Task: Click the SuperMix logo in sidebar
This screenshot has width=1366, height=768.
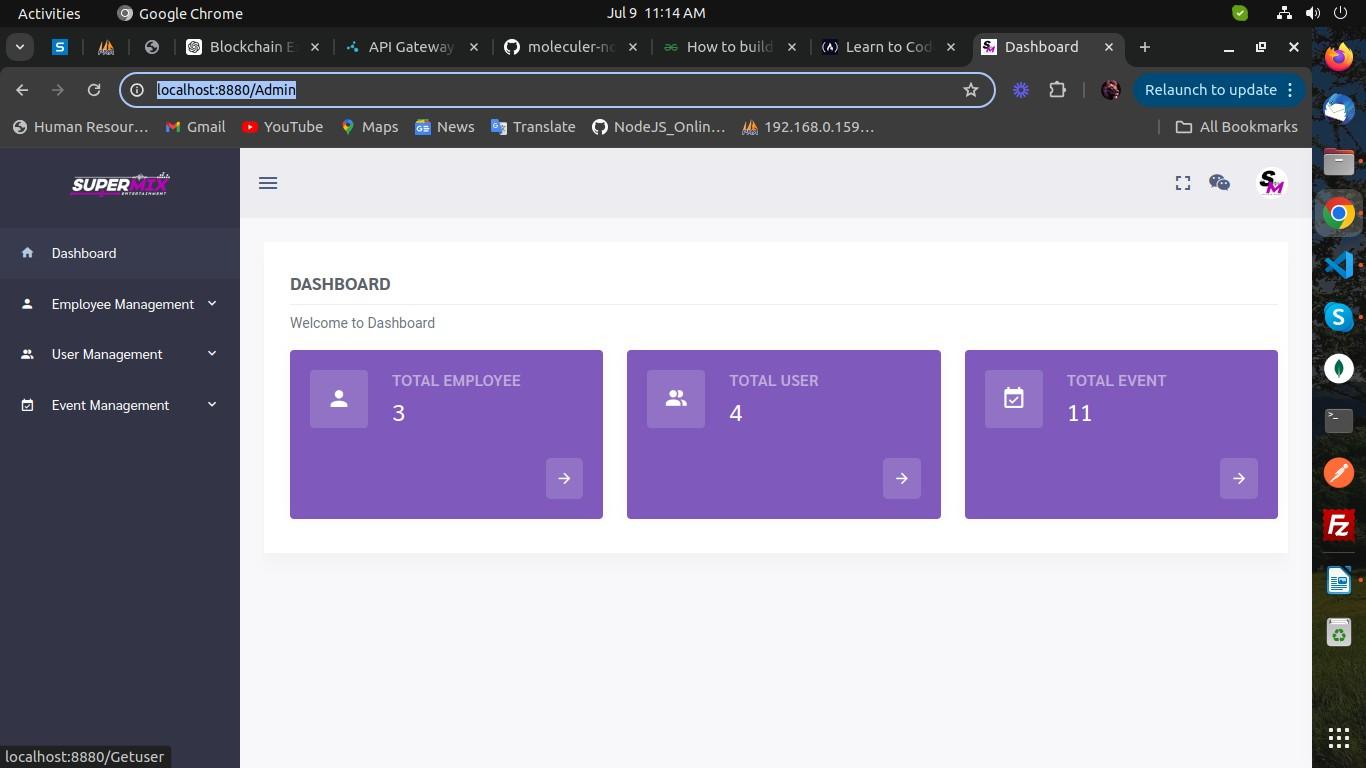Action: [x=120, y=185]
